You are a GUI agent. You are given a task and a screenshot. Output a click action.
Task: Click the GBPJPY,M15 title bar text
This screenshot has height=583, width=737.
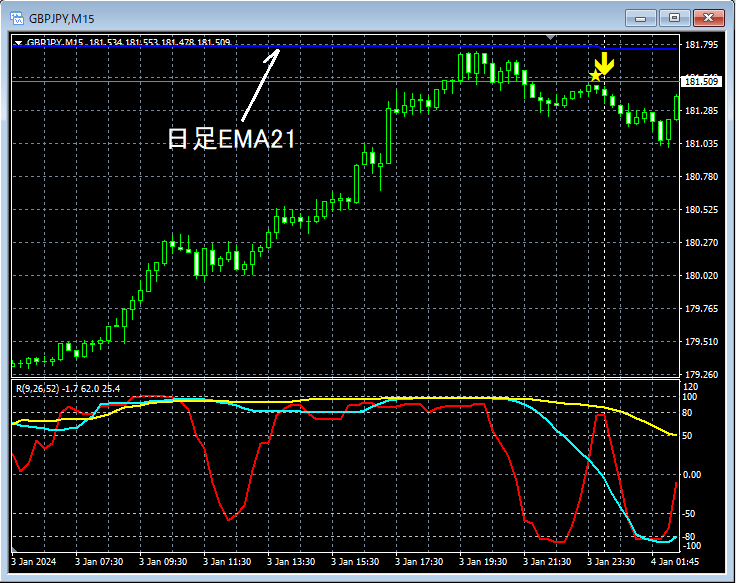tap(62, 19)
